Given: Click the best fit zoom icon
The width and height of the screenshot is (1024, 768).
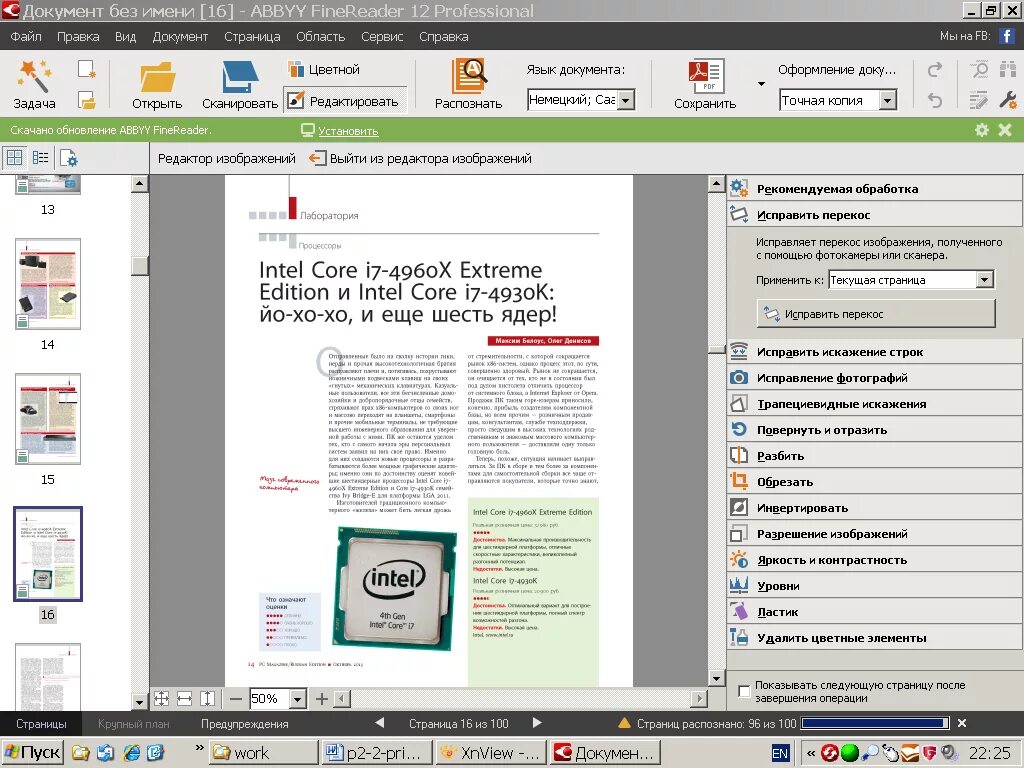Looking at the screenshot, I should tap(161, 699).
